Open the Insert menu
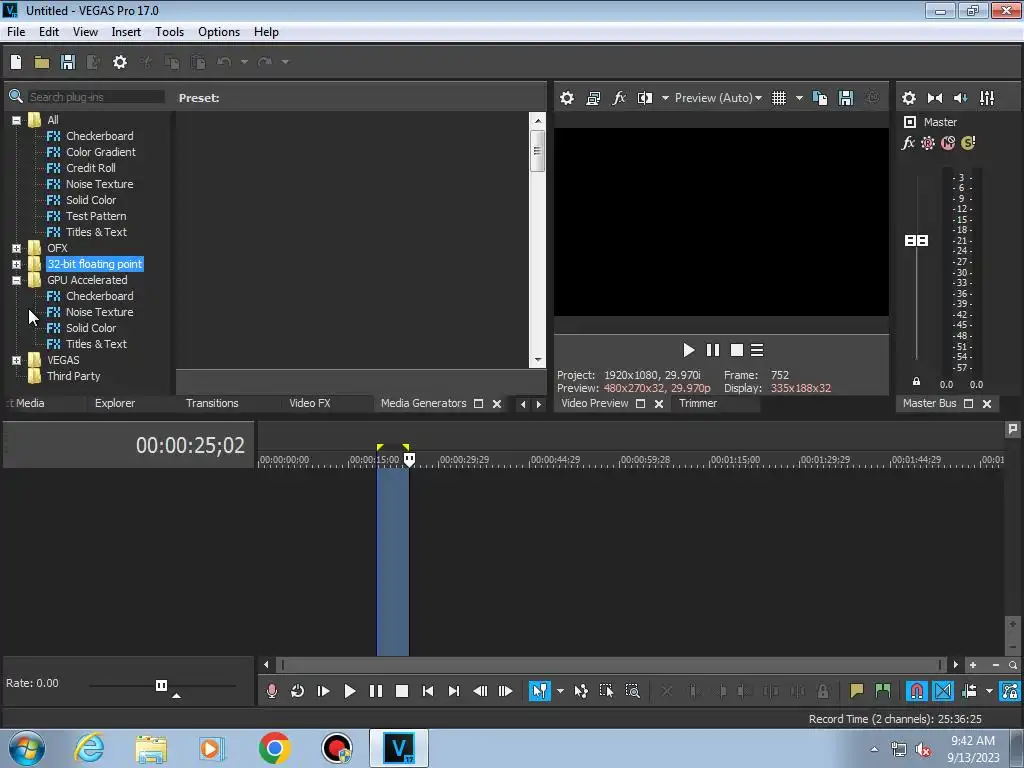 tap(126, 32)
